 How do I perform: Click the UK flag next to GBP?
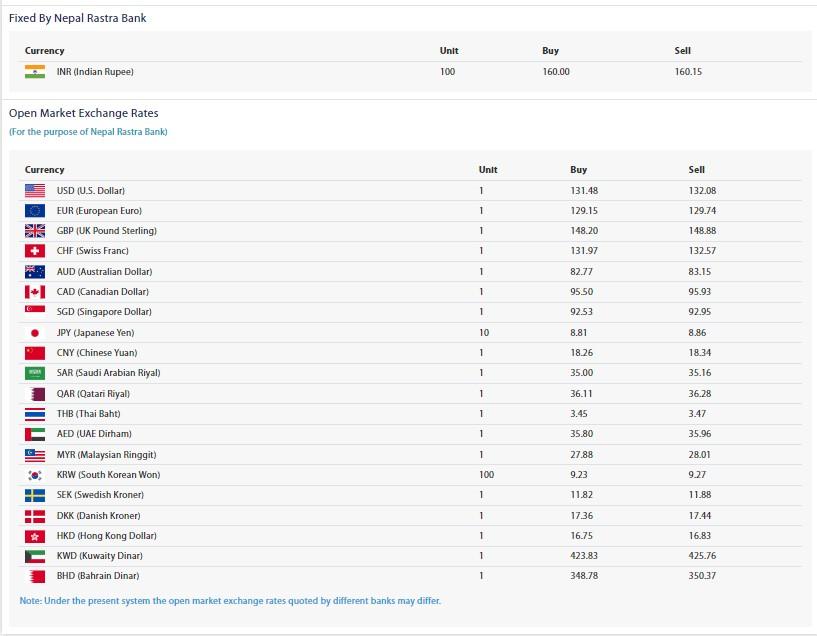click(x=35, y=231)
